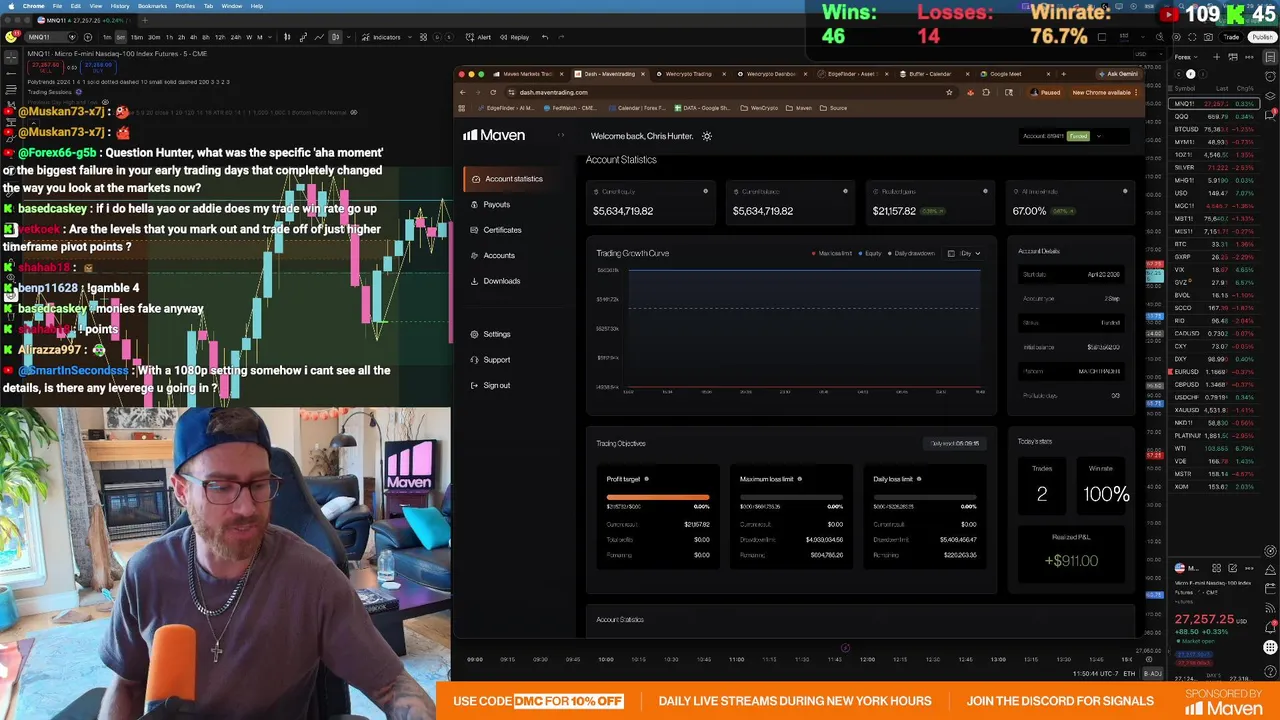Screen dimensions: 1280x720
Task: Select the 1h chart timeframe
Action: click(x=171, y=37)
